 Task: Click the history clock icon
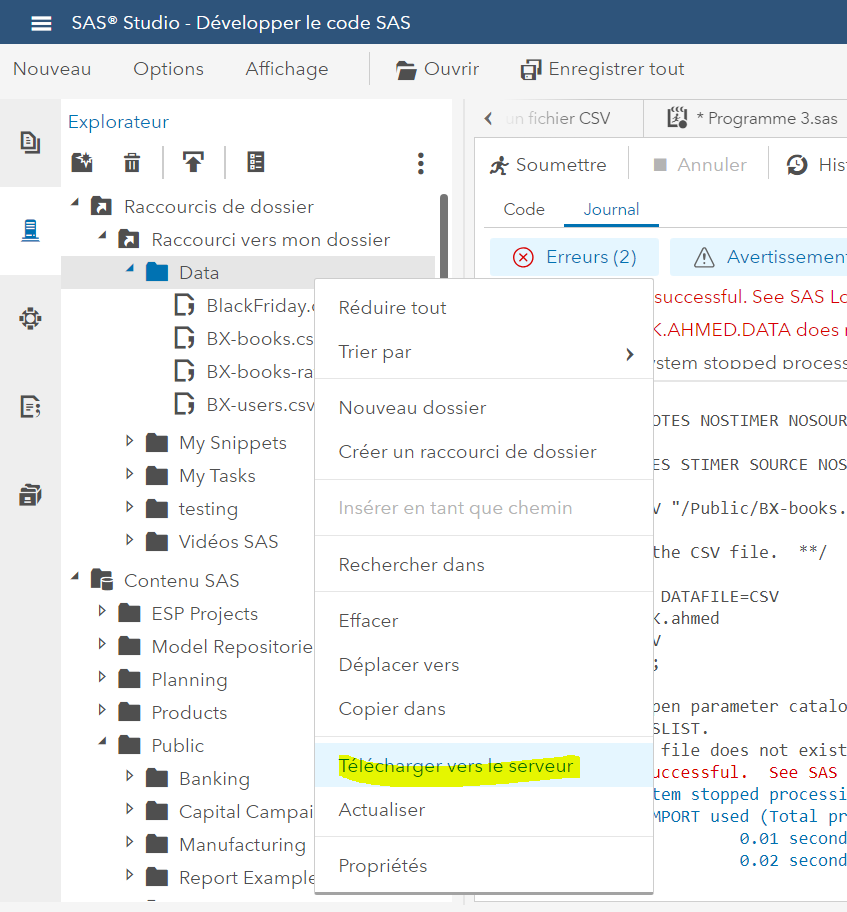point(797,165)
